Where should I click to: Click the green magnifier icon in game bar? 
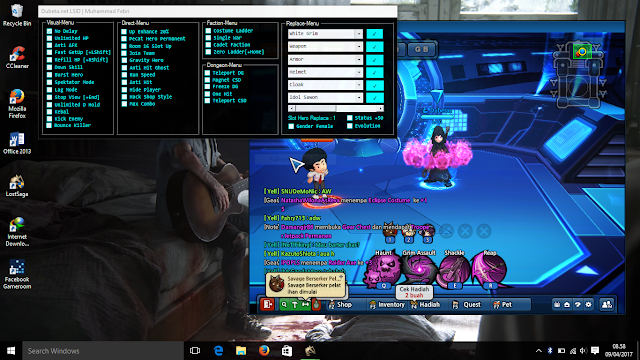click(284, 304)
